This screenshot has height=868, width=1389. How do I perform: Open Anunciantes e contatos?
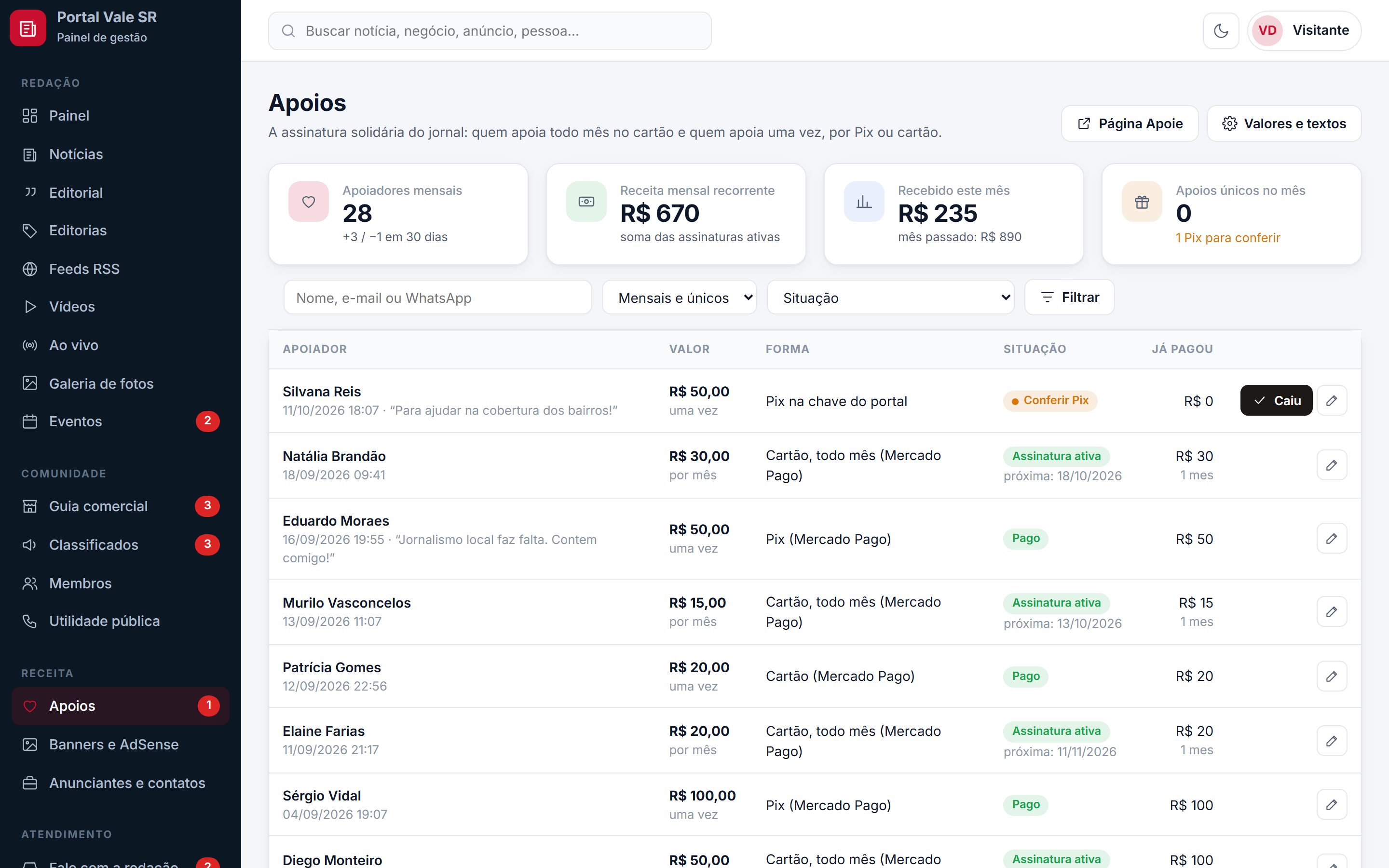[121, 783]
